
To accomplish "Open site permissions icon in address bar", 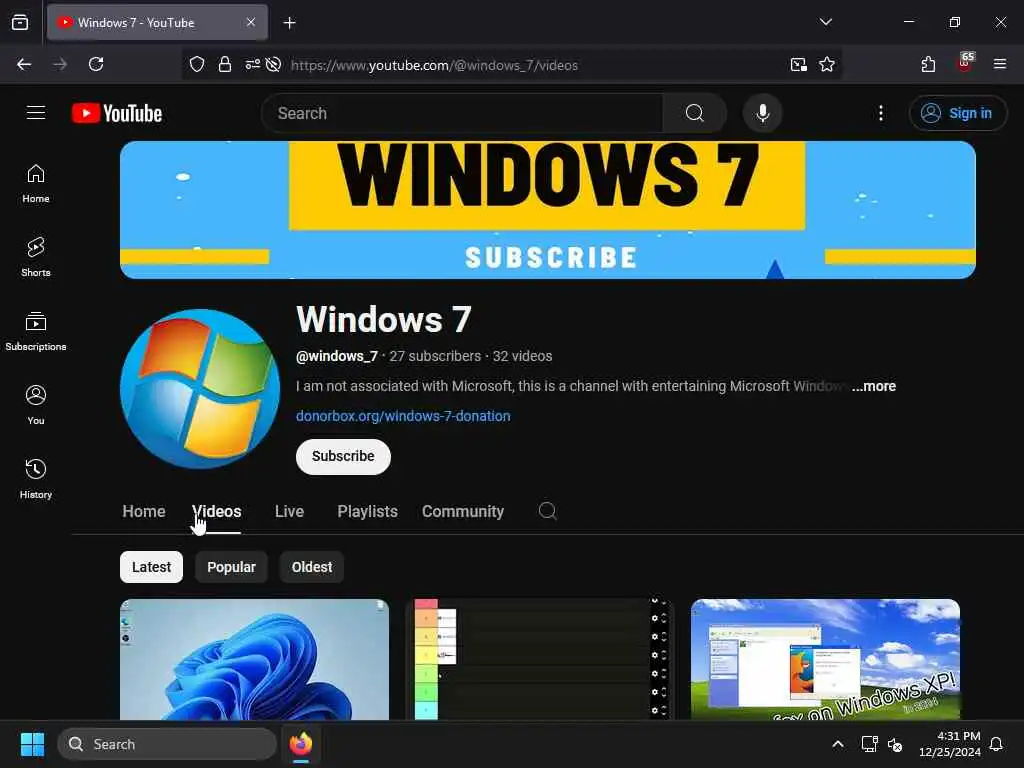I will (252, 64).
